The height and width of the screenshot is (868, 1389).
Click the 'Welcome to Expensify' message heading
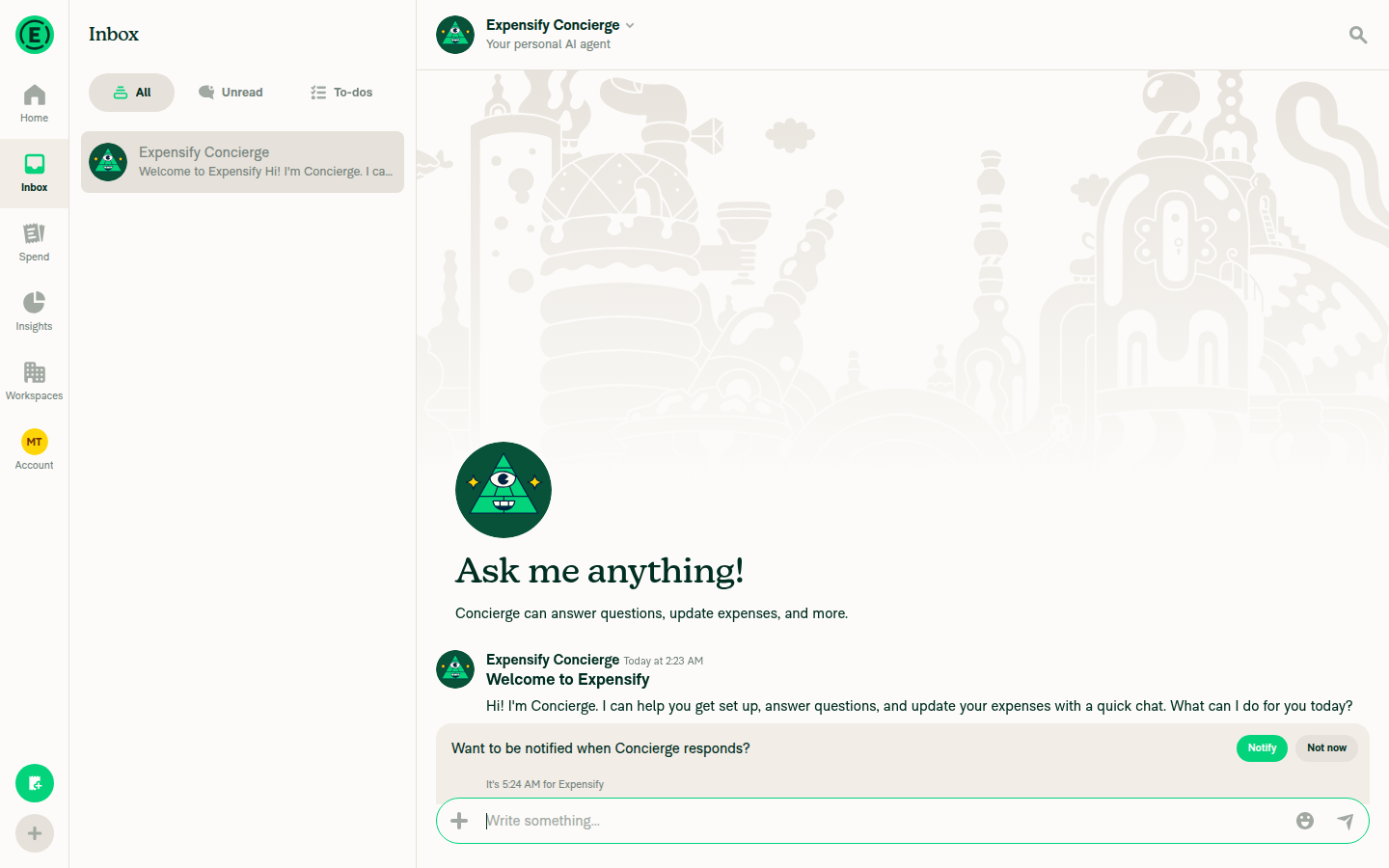point(567,679)
